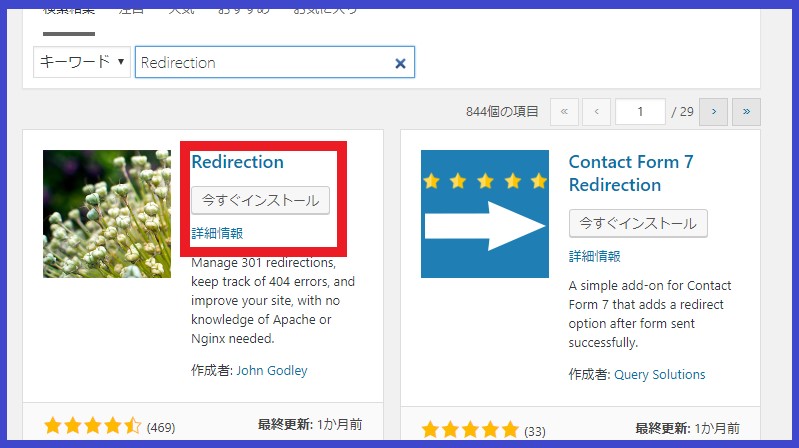
Task: Click the Contact Form 7 Redirection description text
Action: pyautogui.click(x=650, y=314)
